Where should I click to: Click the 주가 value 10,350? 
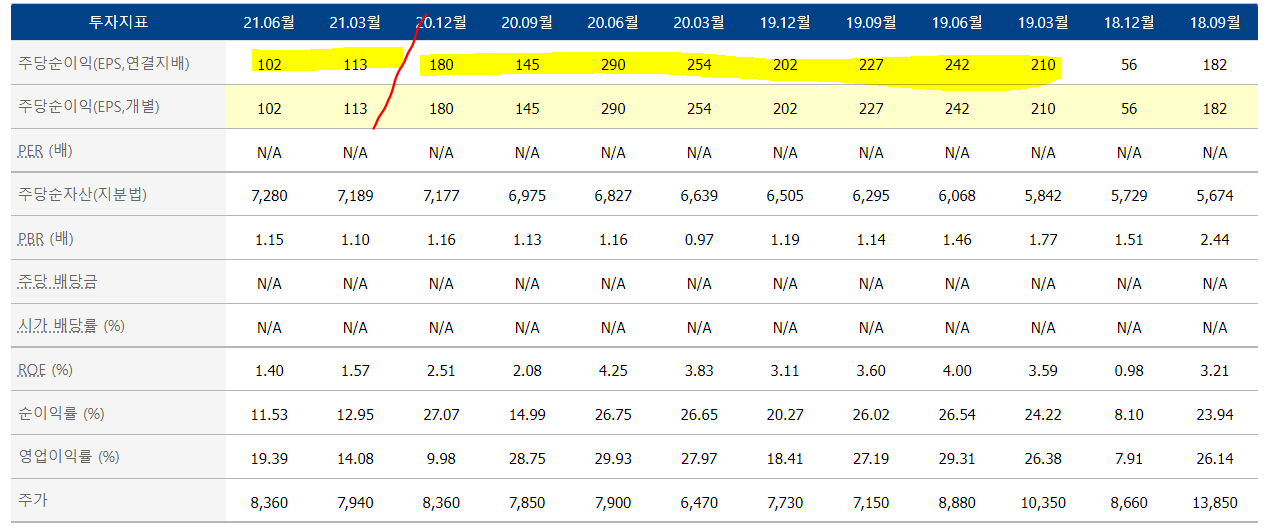1043,502
